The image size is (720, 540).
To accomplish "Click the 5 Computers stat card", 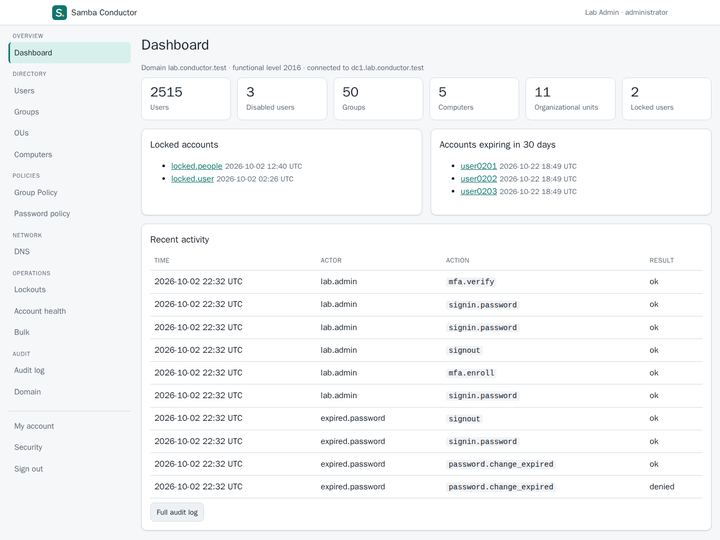I will (x=474, y=99).
